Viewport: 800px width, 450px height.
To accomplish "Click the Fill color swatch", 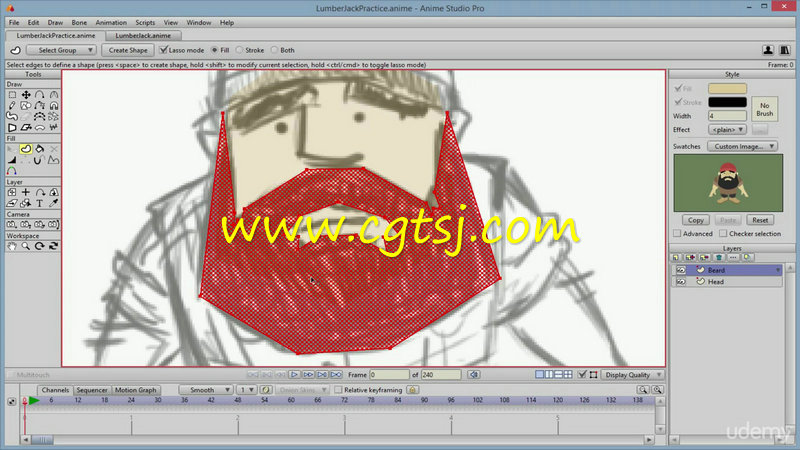I will 727,88.
